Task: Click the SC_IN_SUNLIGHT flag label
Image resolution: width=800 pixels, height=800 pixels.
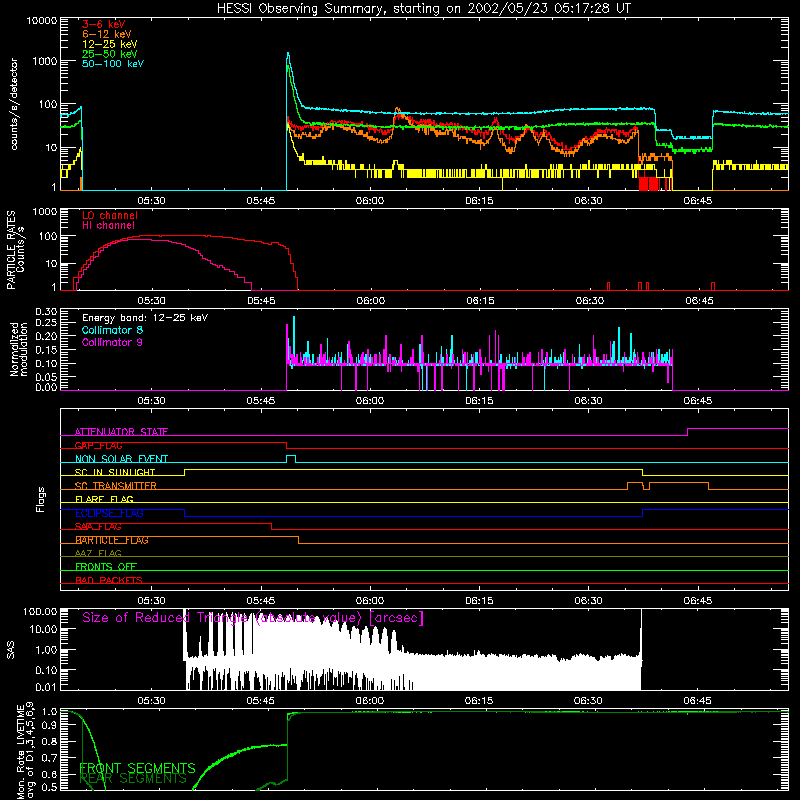Action: tap(115, 472)
